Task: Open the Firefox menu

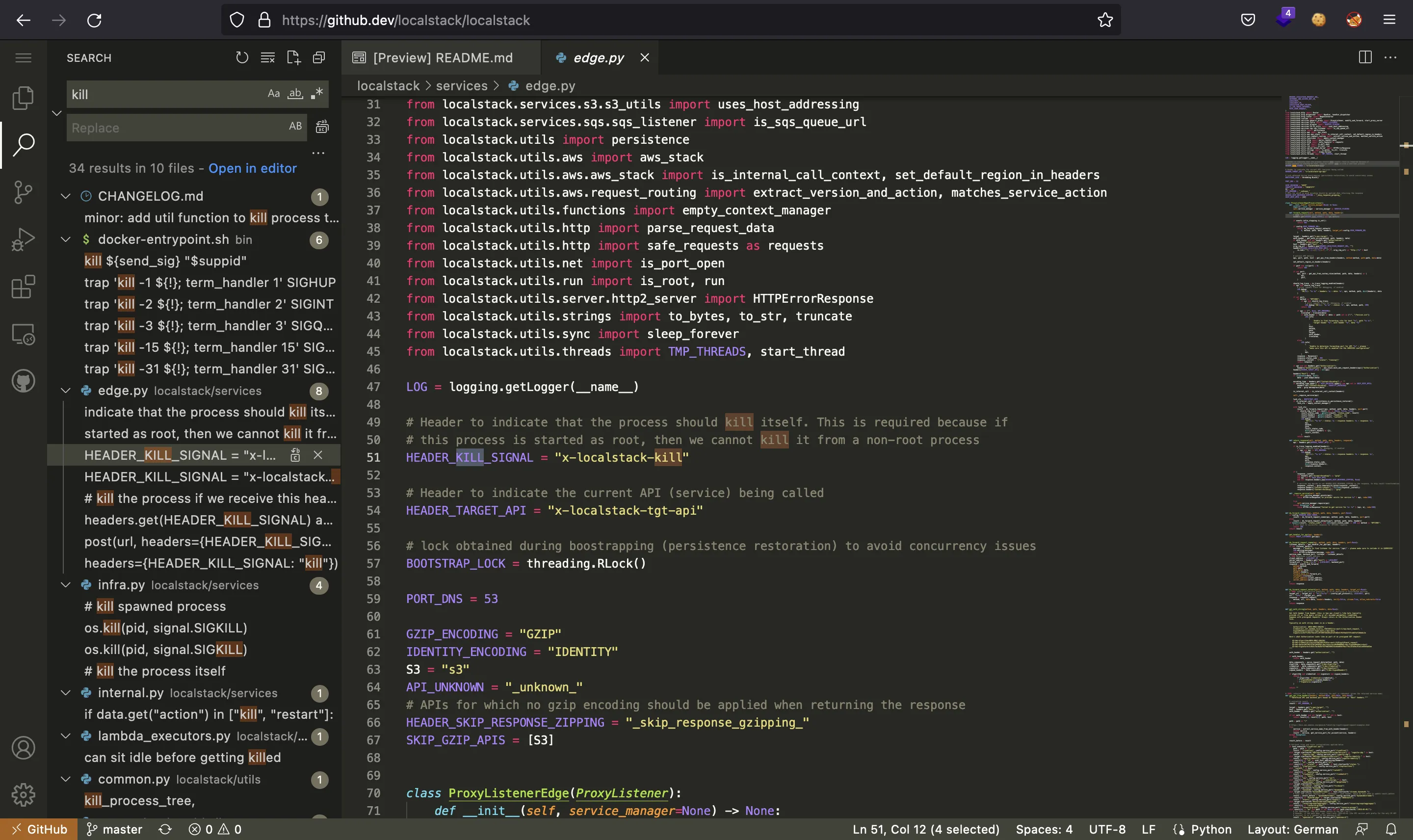Action: coord(1389,20)
